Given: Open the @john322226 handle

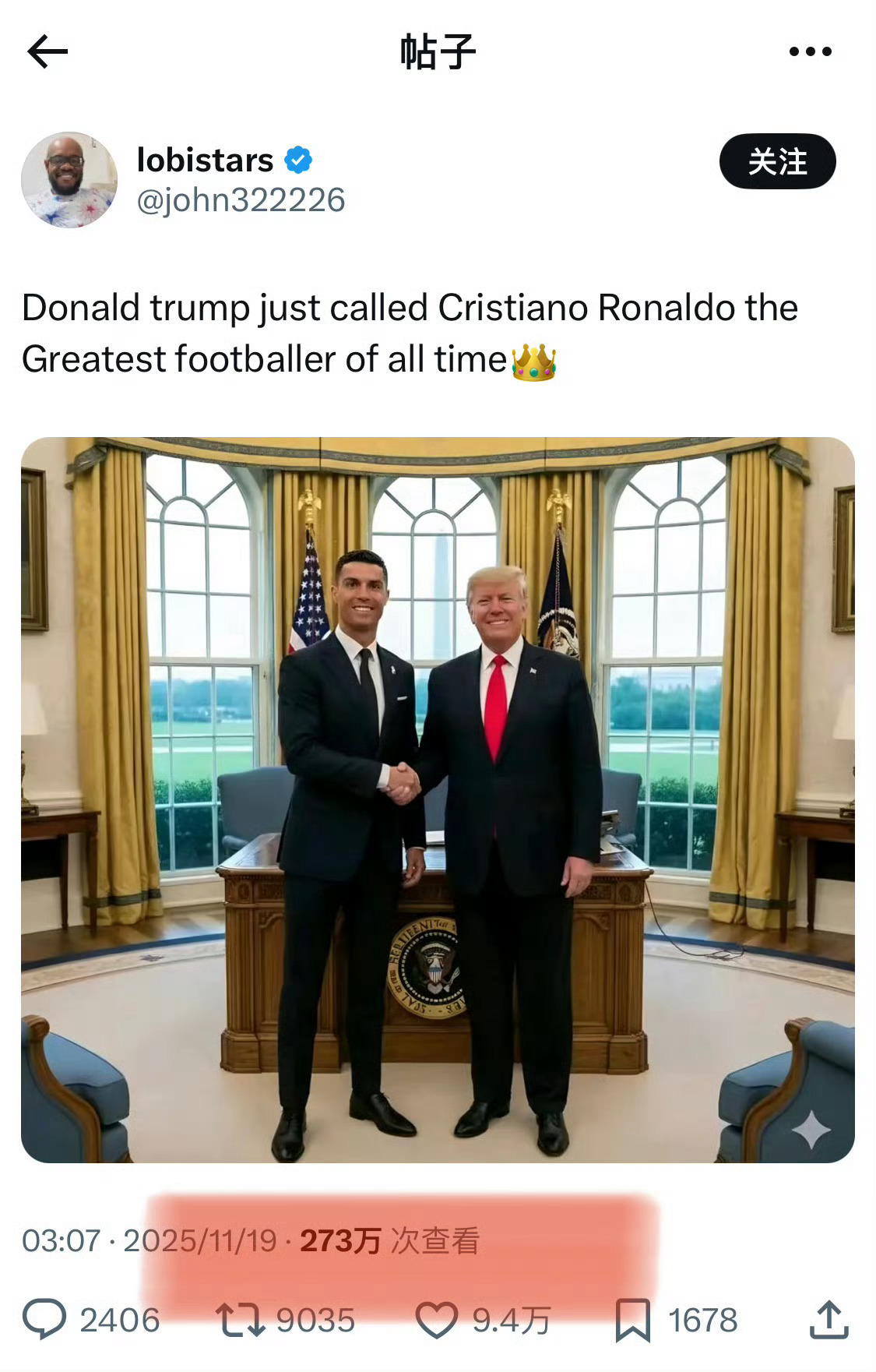Looking at the screenshot, I should point(241,200).
